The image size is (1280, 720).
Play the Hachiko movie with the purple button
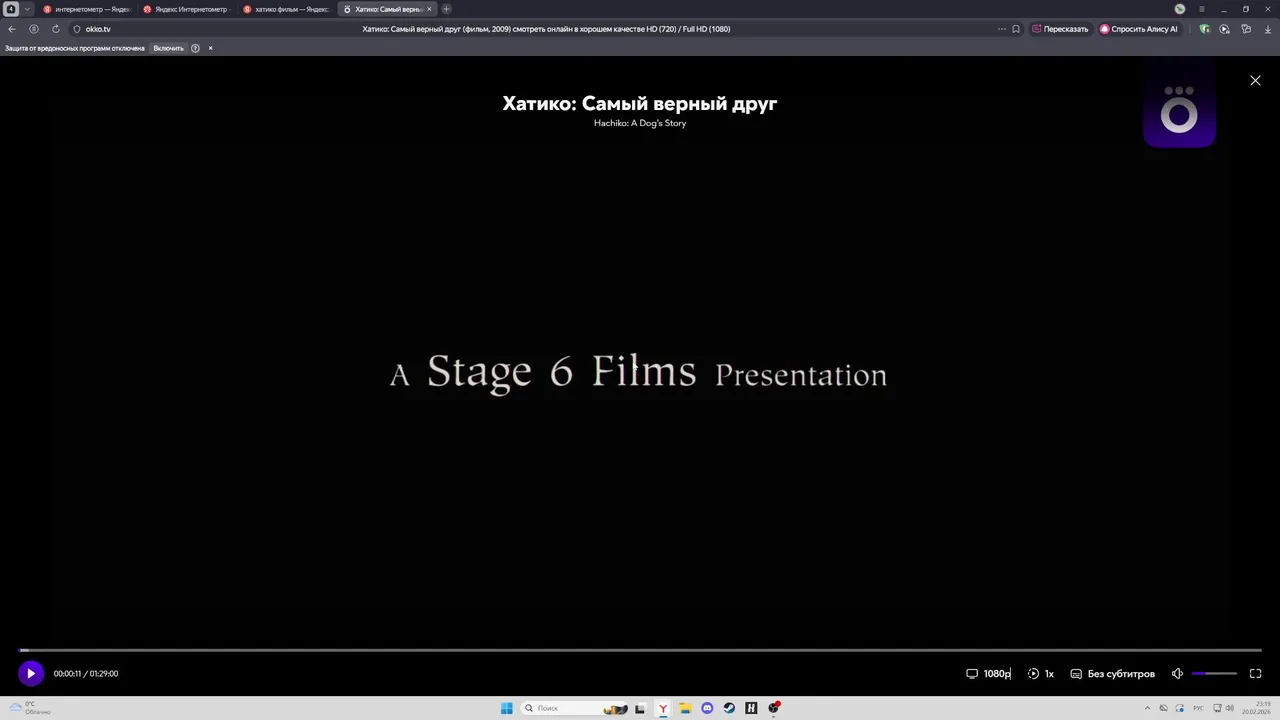31,674
